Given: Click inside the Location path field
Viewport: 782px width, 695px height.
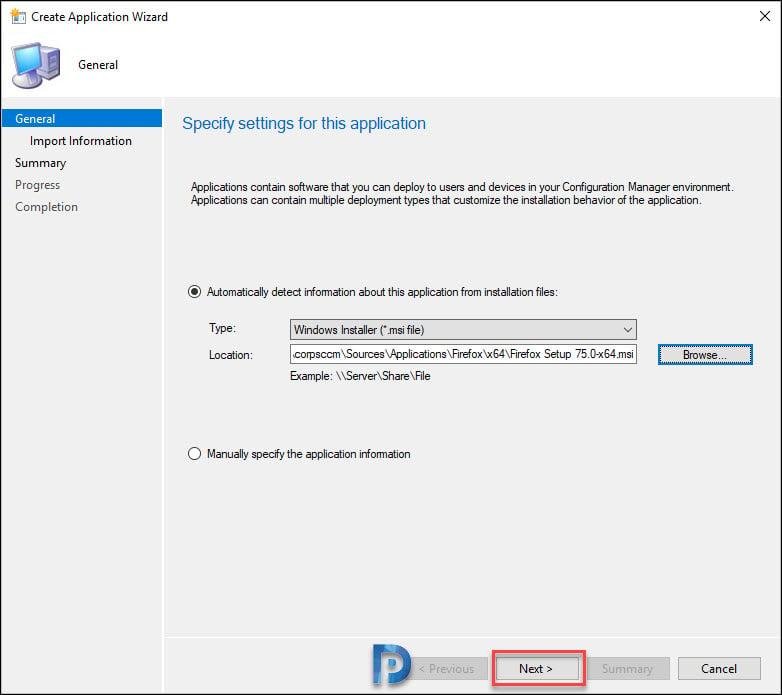Looking at the screenshot, I should [462, 355].
